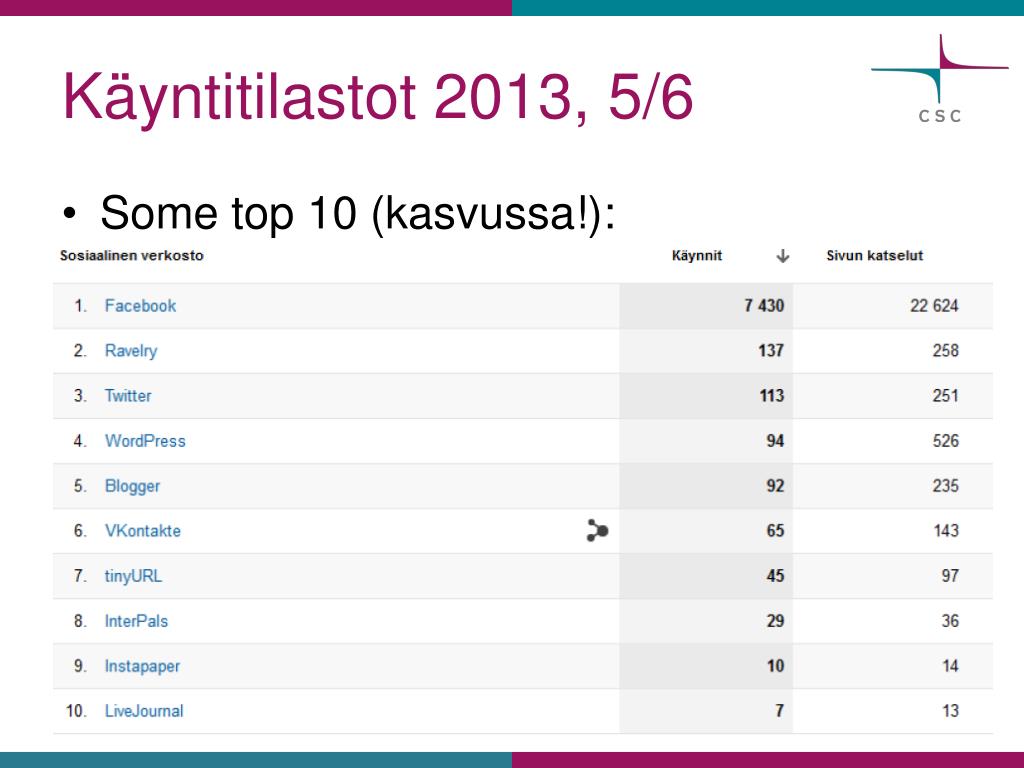Image resolution: width=1024 pixels, height=768 pixels.
Task: Select the visits value 7 430
Action: click(764, 306)
